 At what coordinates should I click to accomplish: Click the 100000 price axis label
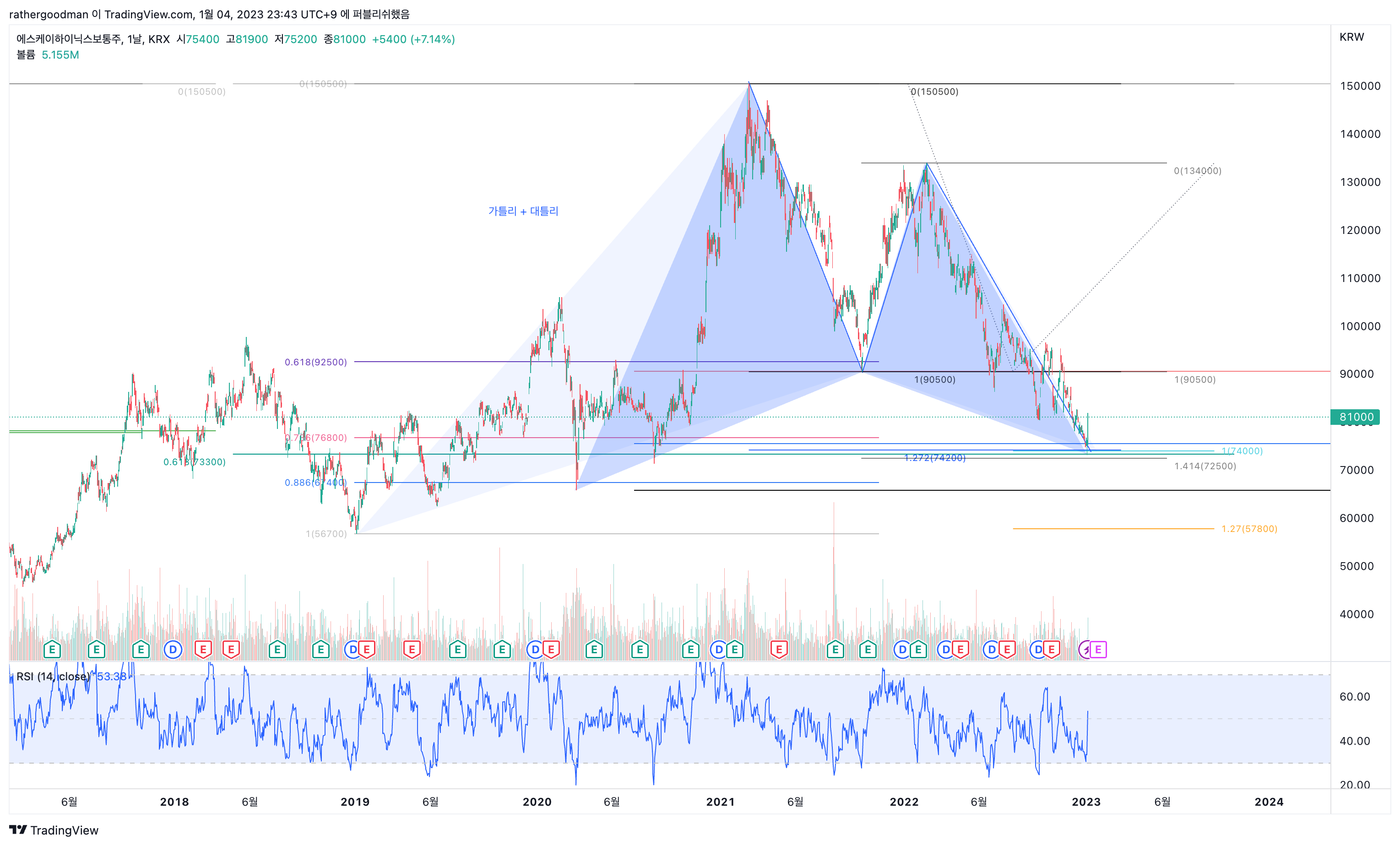pyautogui.click(x=1360, y=326)
